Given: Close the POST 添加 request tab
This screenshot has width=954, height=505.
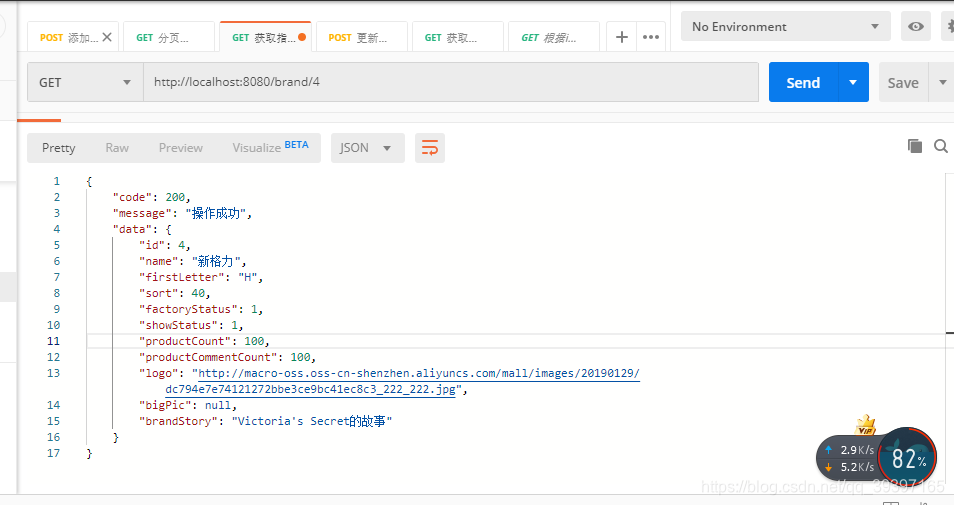Looking at the screenshot, I should pyautogui.click(x=107, y=37).
